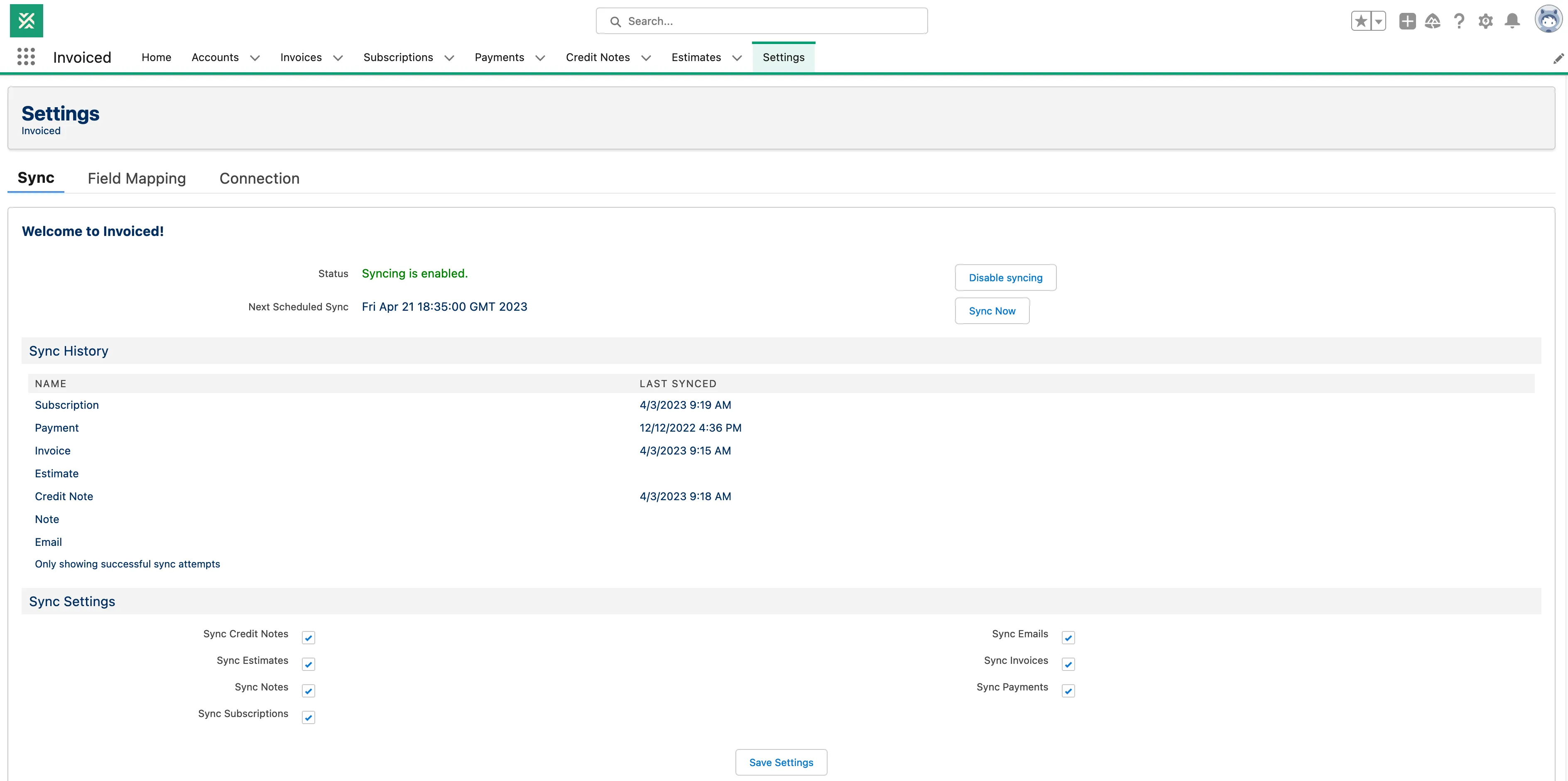This screenshot has height=781, width=1568.
Task: Click the magnifier icon in search box
Action: click(x=615, y=21)
